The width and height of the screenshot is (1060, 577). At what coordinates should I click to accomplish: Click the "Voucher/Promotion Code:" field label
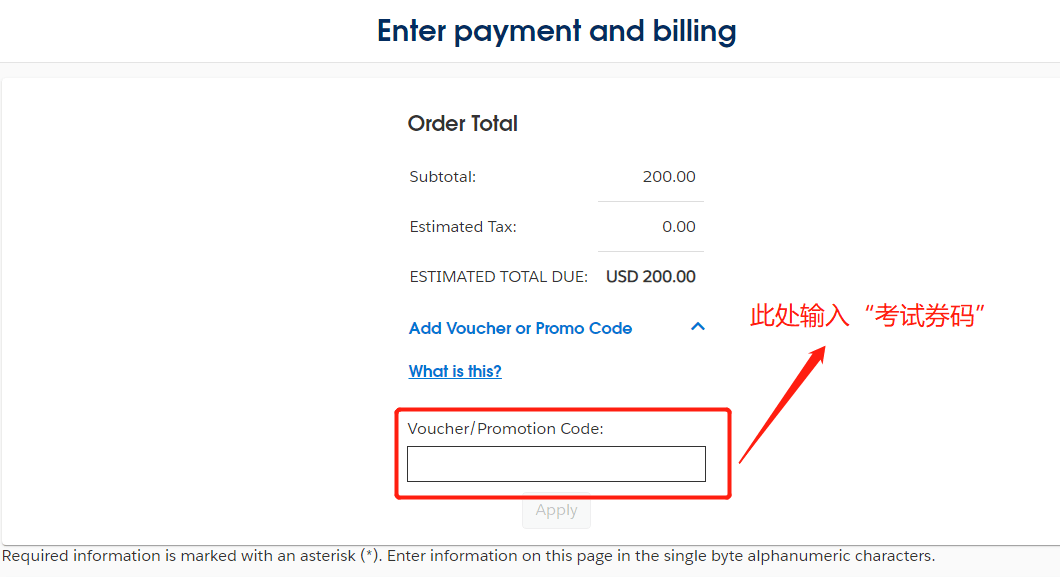tap(506, 429)
